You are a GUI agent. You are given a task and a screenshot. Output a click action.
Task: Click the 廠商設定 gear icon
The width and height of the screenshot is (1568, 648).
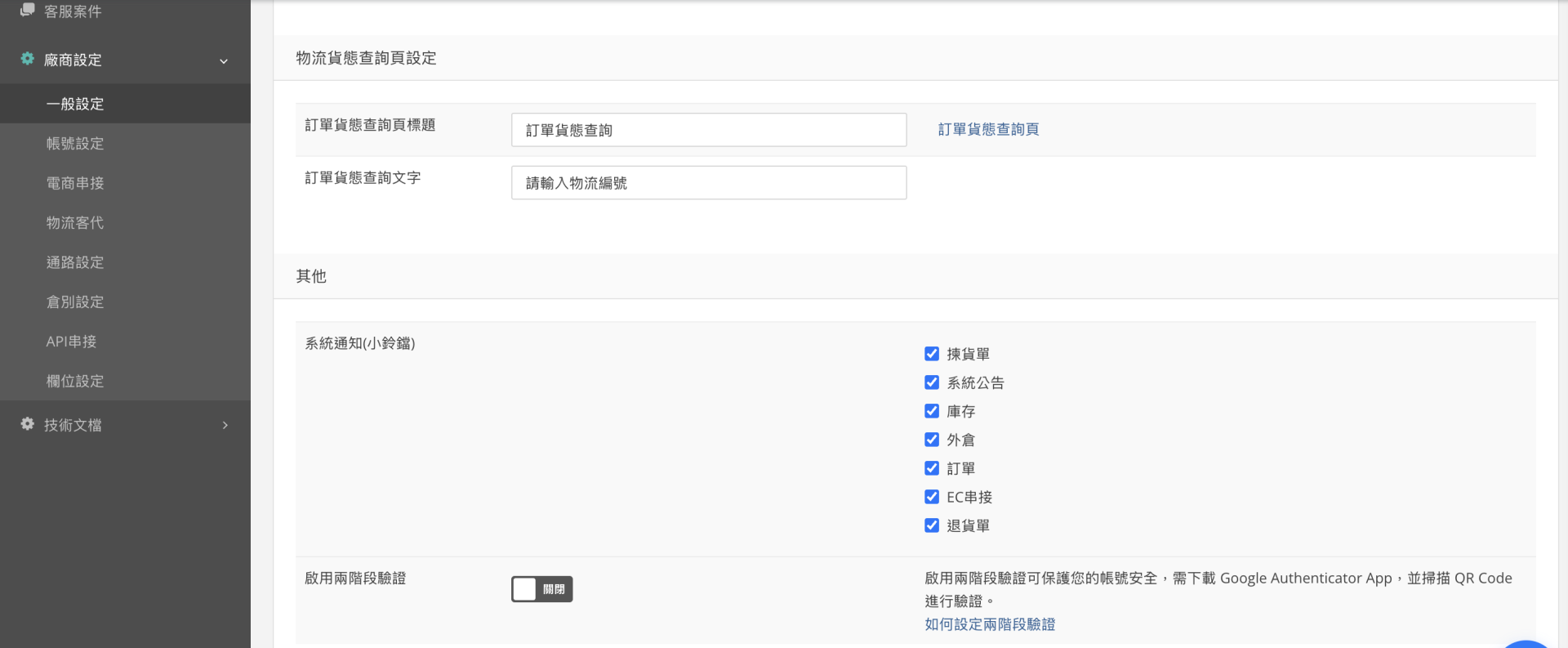point(27,59)
